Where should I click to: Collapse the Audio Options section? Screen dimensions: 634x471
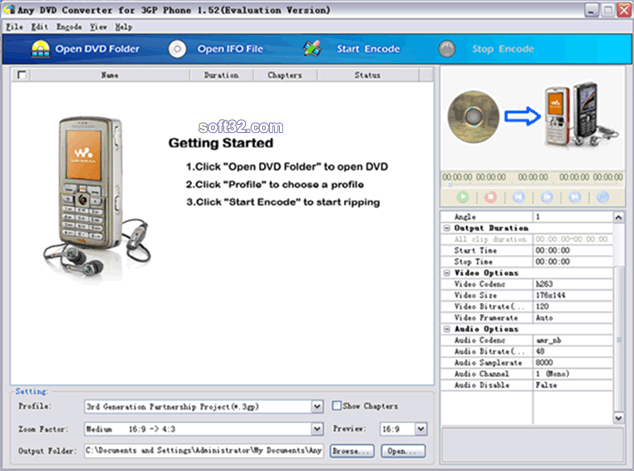pyautogui.click(x=447, y=329)
